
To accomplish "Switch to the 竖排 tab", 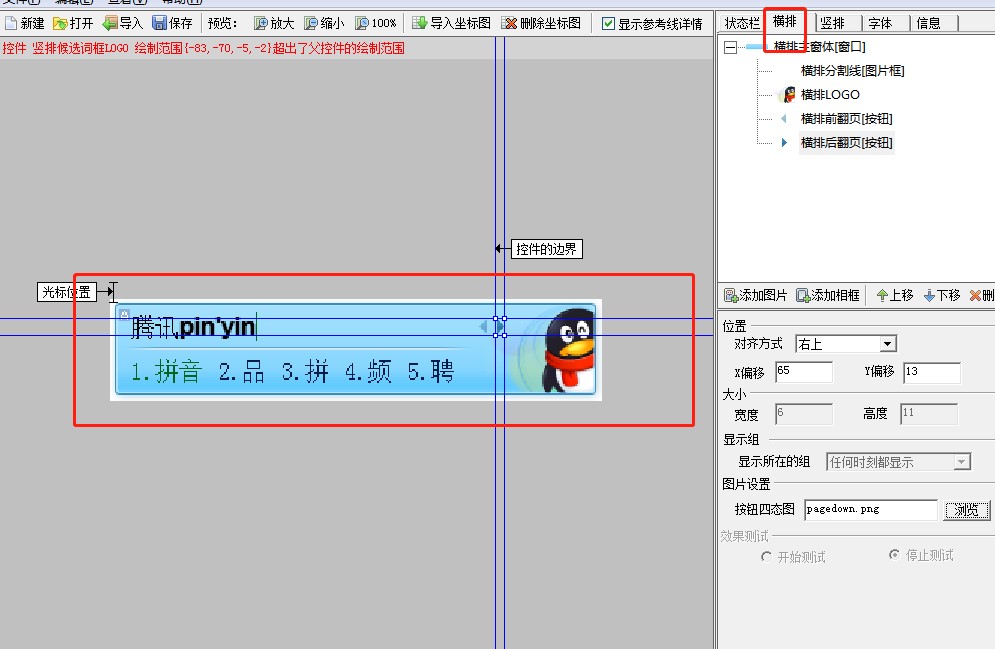I will click(832, 23).
